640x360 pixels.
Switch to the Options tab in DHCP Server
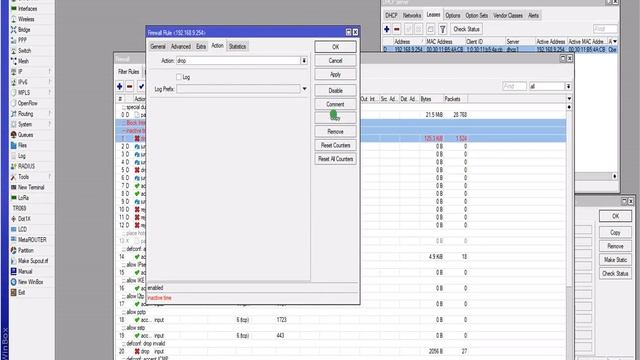(453, 16)
